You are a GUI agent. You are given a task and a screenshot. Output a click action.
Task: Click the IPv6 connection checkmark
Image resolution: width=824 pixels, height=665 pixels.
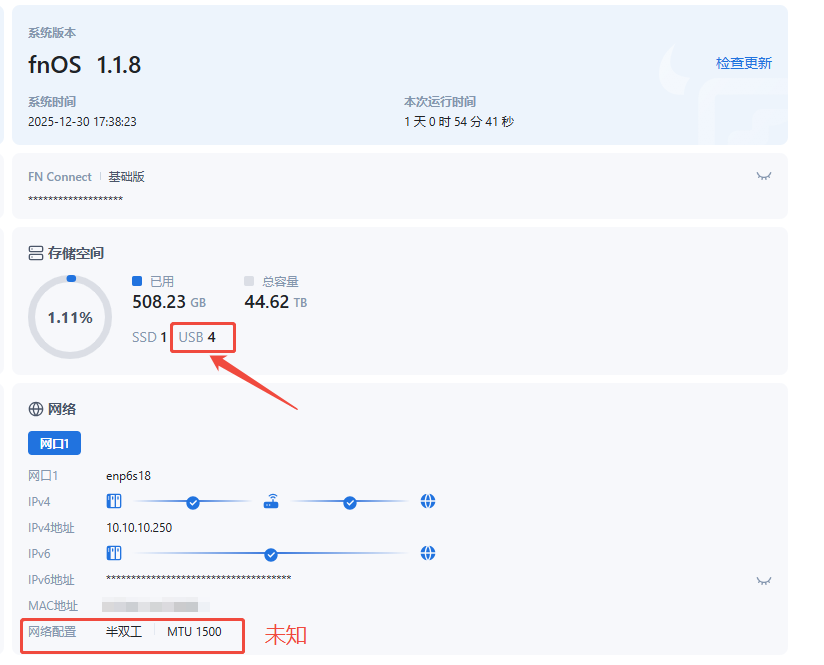271,555
